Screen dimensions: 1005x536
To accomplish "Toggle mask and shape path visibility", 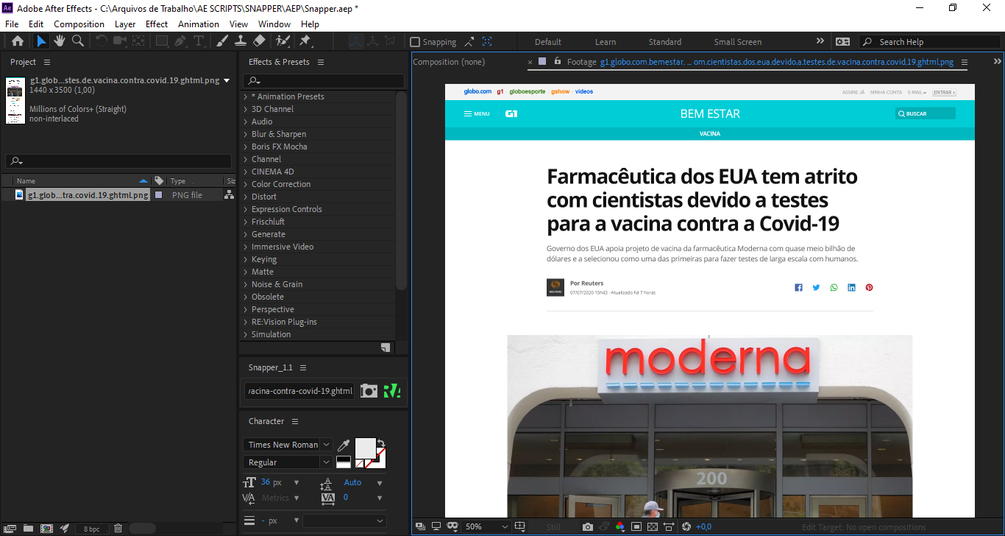I will click(453, 526).
